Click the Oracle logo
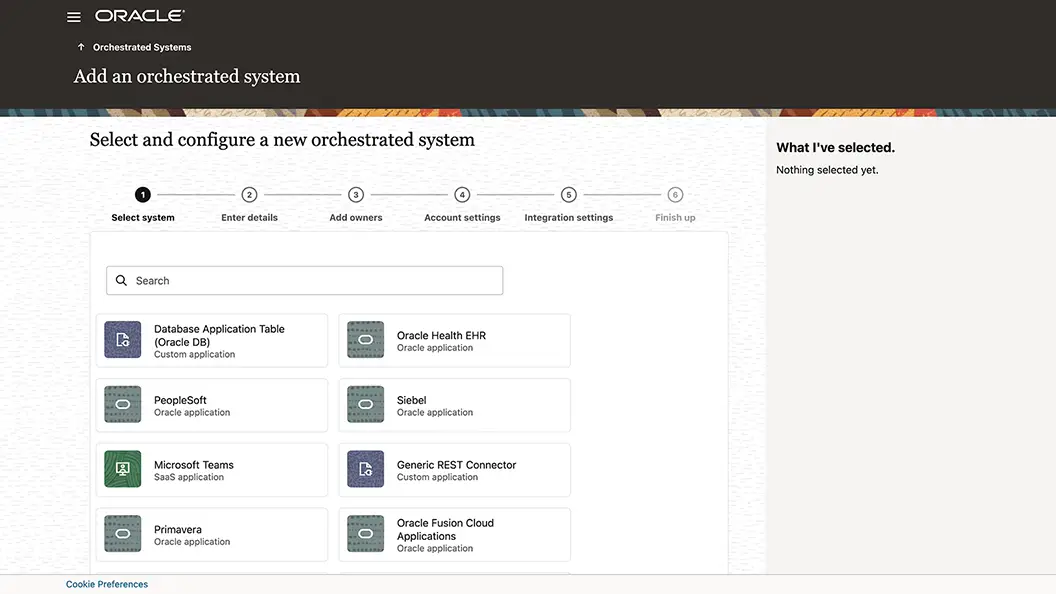Image resolution: width=1056 pixels, height=594 pixels. (139, 15)
